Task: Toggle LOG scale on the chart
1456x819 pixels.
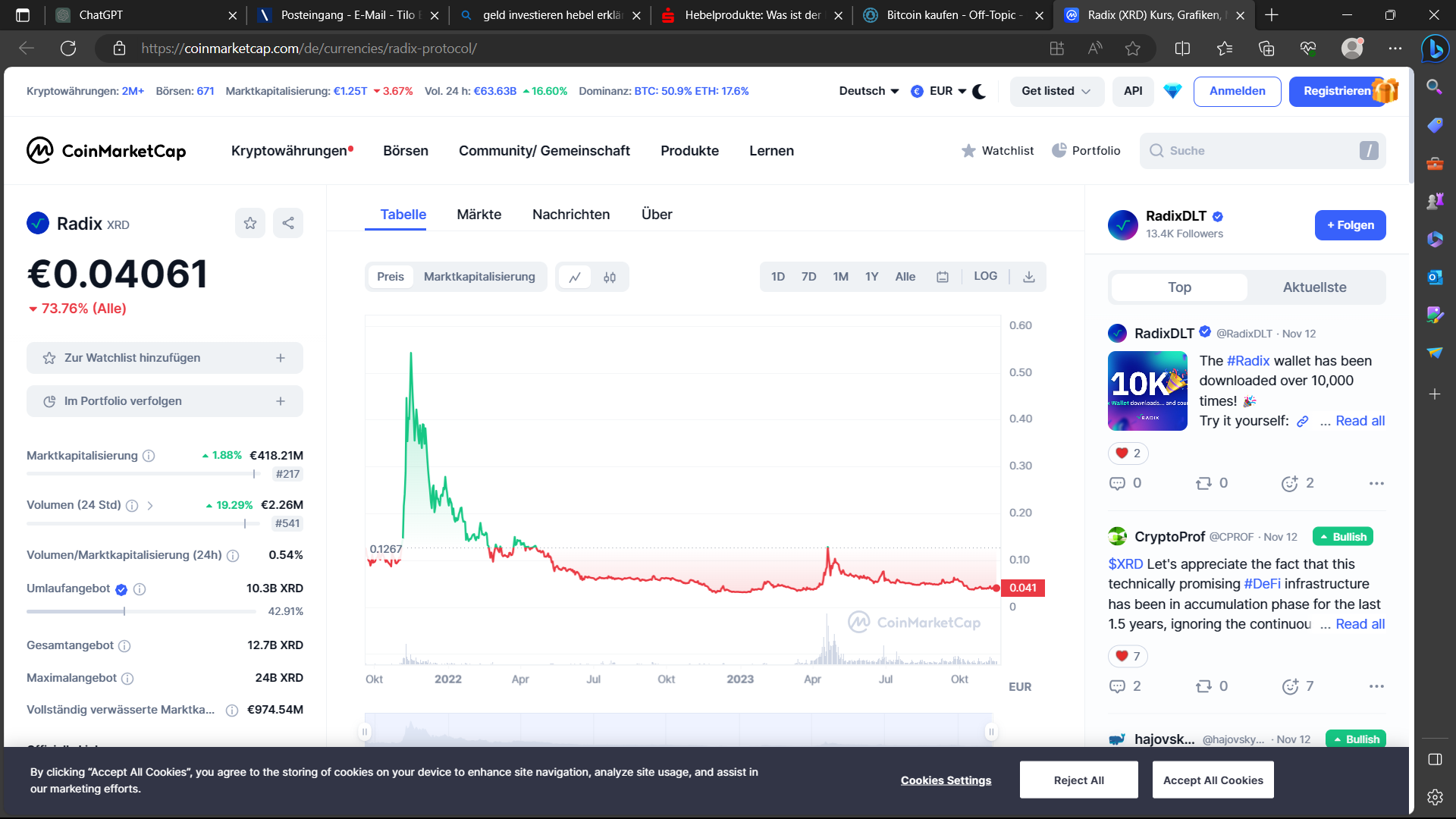Action: (x=985, y=277)
